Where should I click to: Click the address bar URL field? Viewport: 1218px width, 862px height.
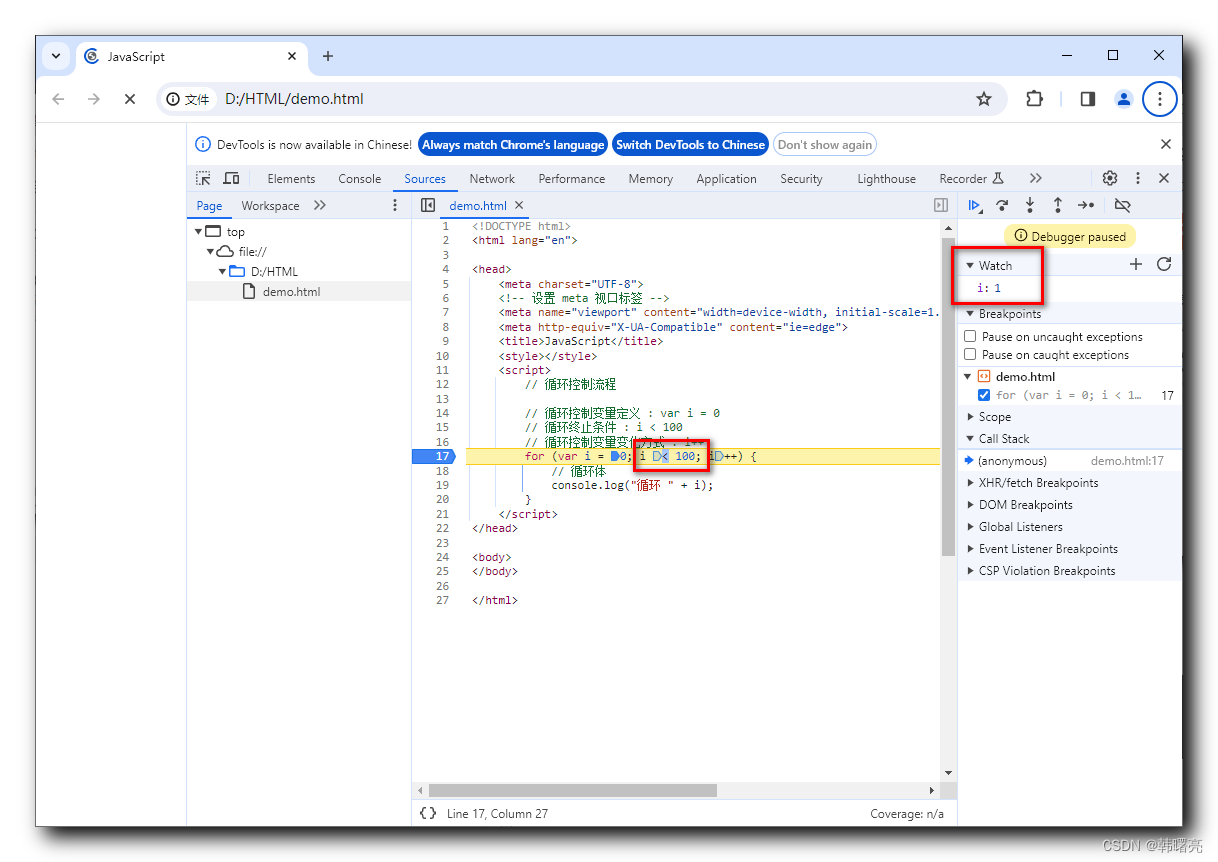tap(580, 99)
